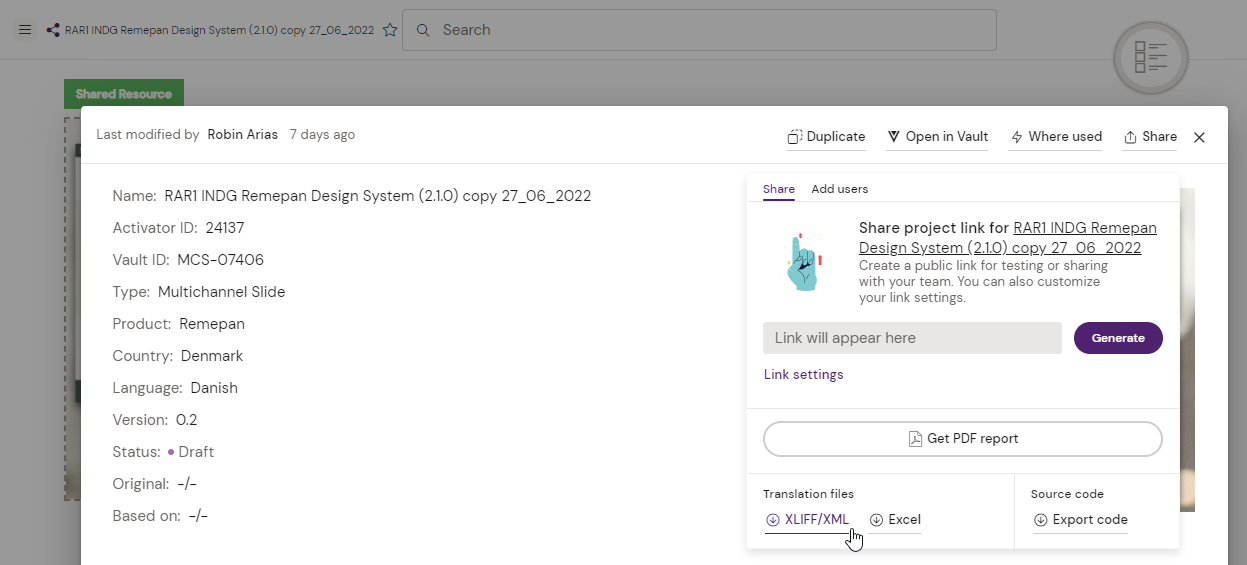Click the Share button in header

1150,137
